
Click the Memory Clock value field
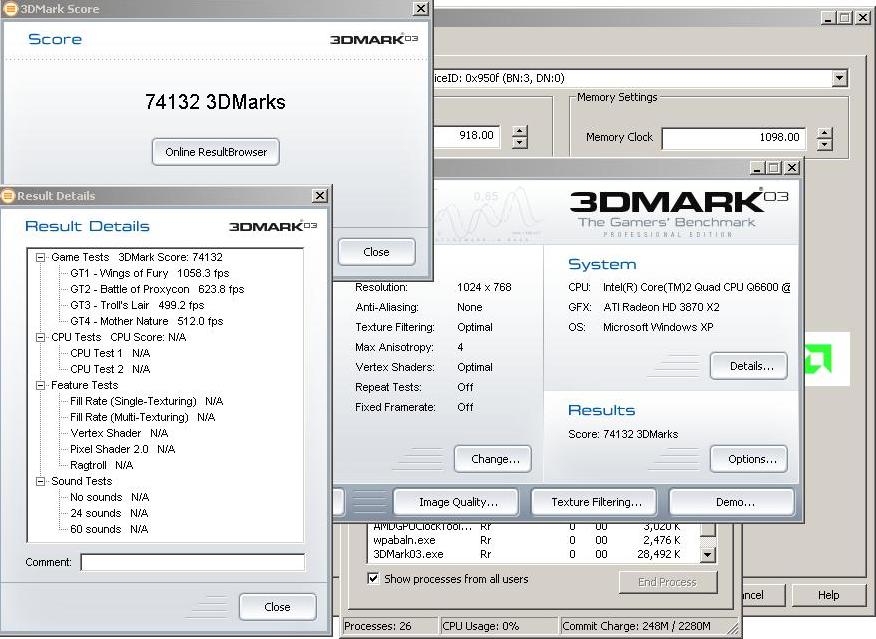tap(734, 137)
